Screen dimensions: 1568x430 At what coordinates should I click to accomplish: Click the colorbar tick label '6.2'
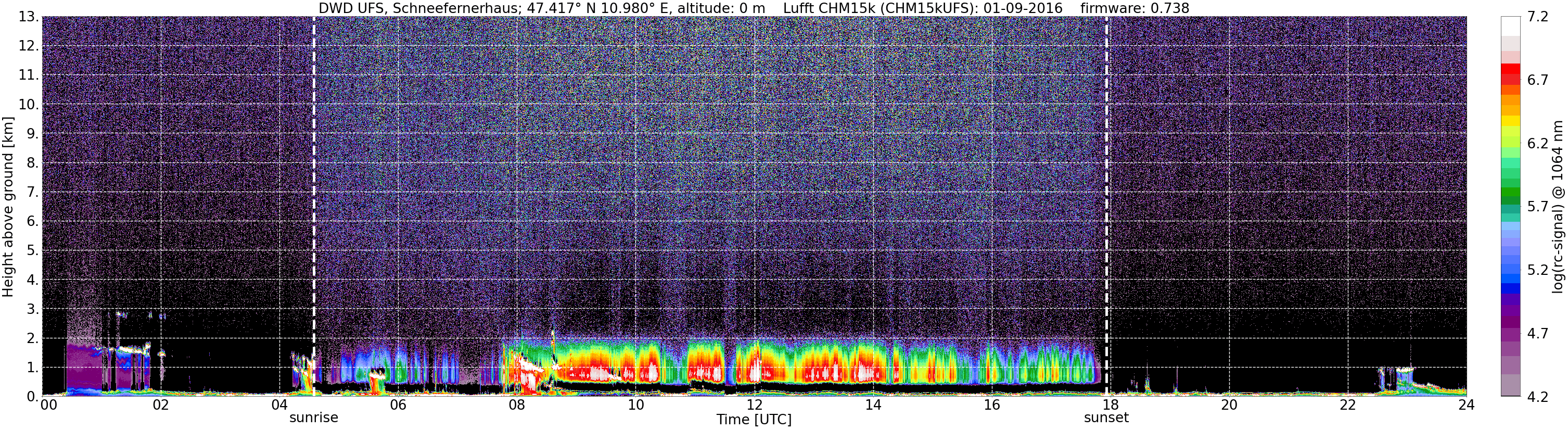(1538, 144)
